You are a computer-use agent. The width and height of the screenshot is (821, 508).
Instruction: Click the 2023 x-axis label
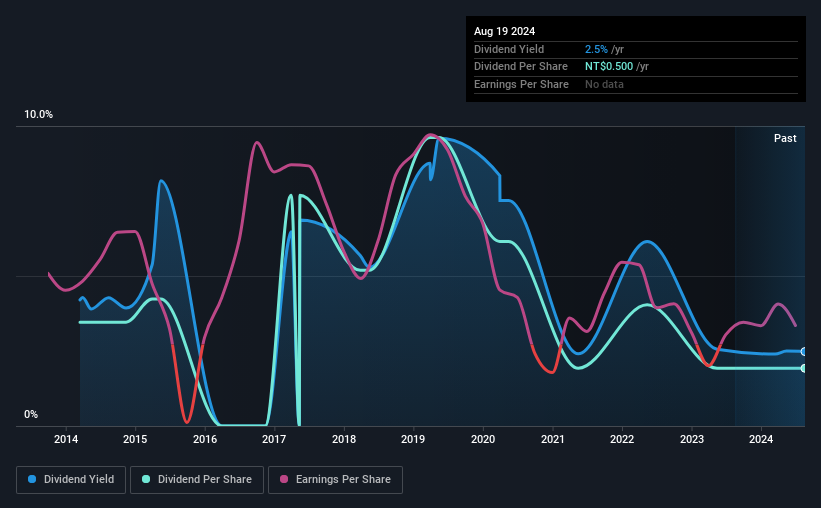point(692,439)
